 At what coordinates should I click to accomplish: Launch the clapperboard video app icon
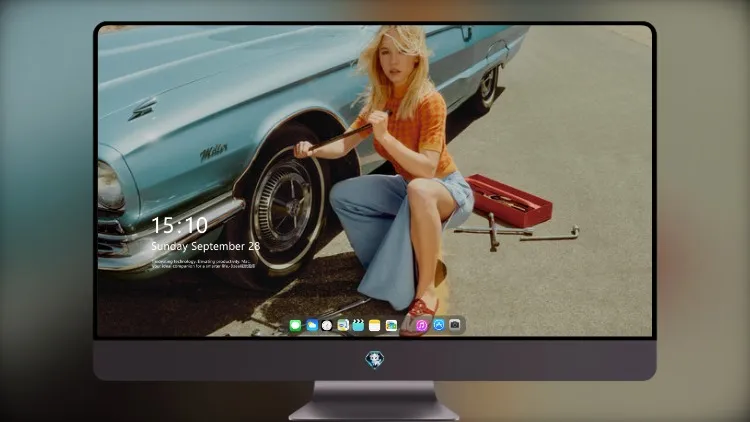tap(358, 325)
